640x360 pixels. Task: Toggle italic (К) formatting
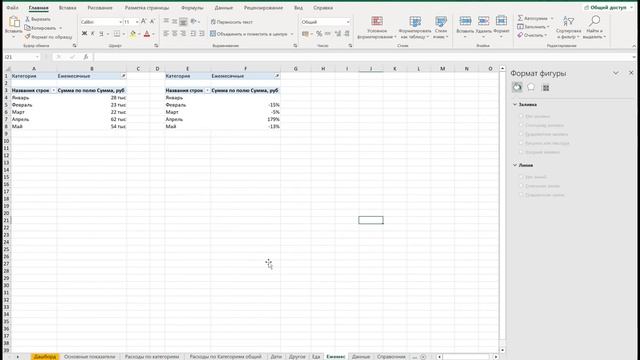[93, 33]
